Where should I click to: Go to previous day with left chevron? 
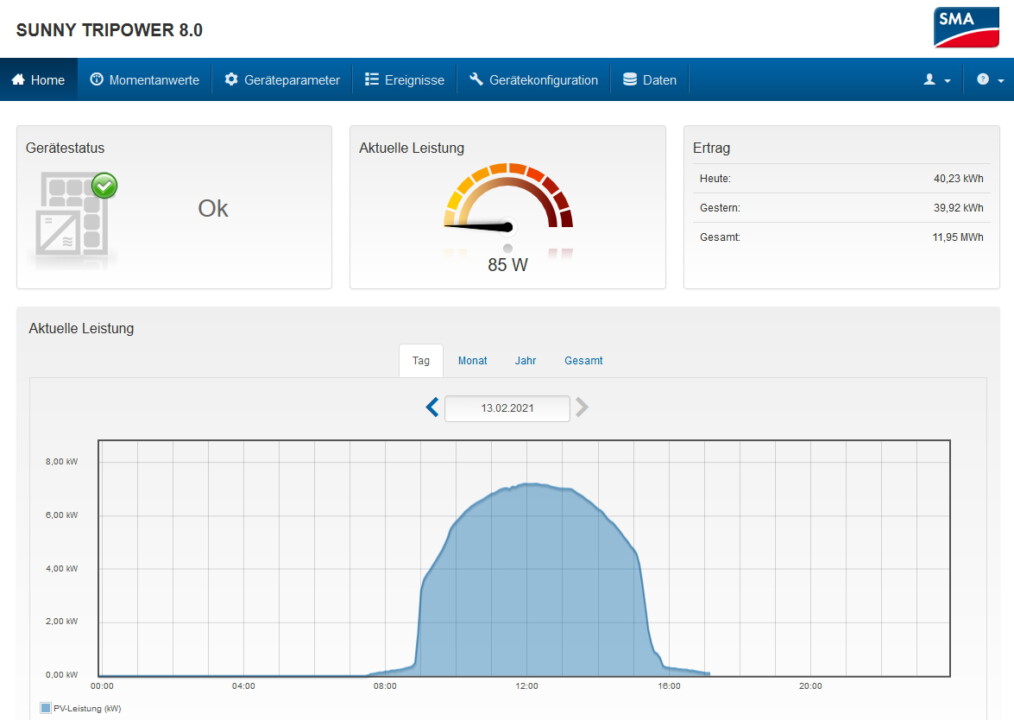click(x=432, y=408)
